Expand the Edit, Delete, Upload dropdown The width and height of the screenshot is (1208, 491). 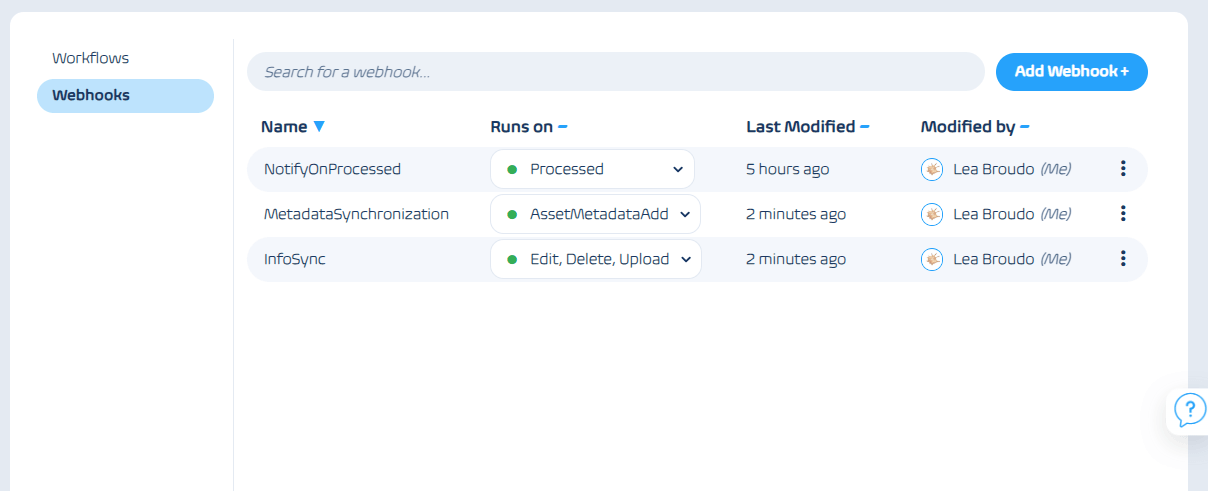point(595,259)
